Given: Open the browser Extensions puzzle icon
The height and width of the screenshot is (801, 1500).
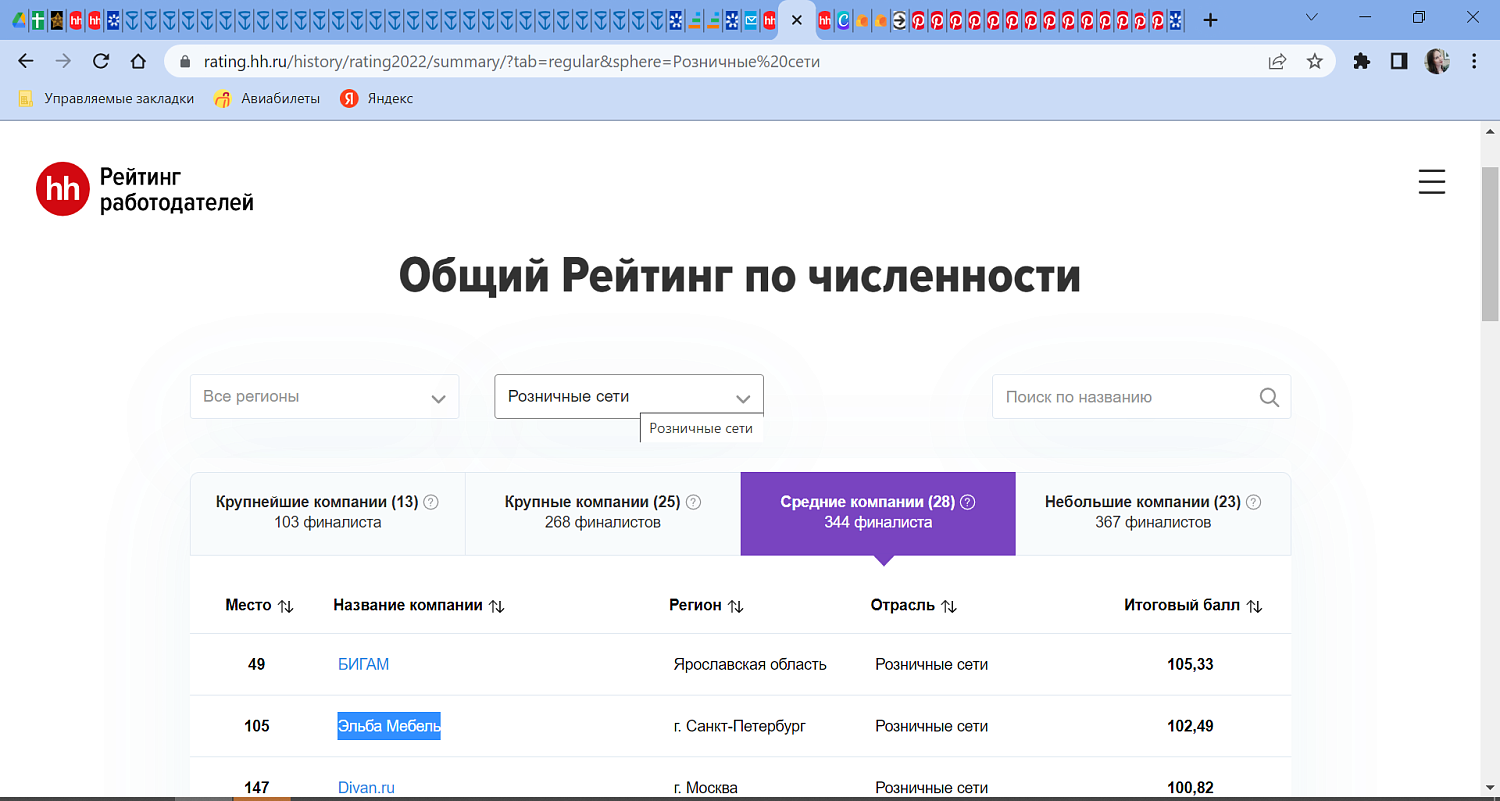Looking at the screenshot, I should [1361, 61].
